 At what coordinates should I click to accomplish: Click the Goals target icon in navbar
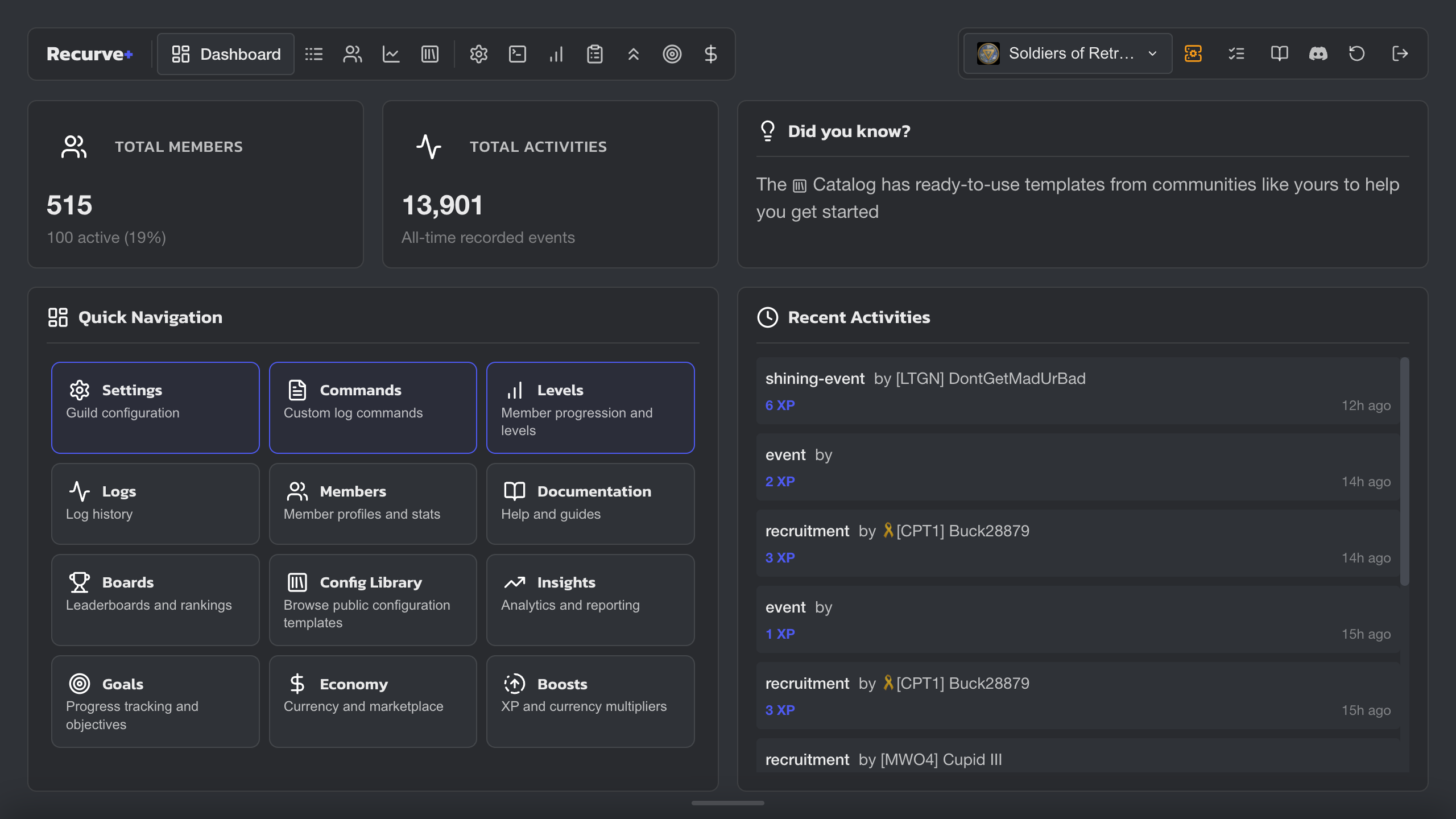[x=672, y=54]
